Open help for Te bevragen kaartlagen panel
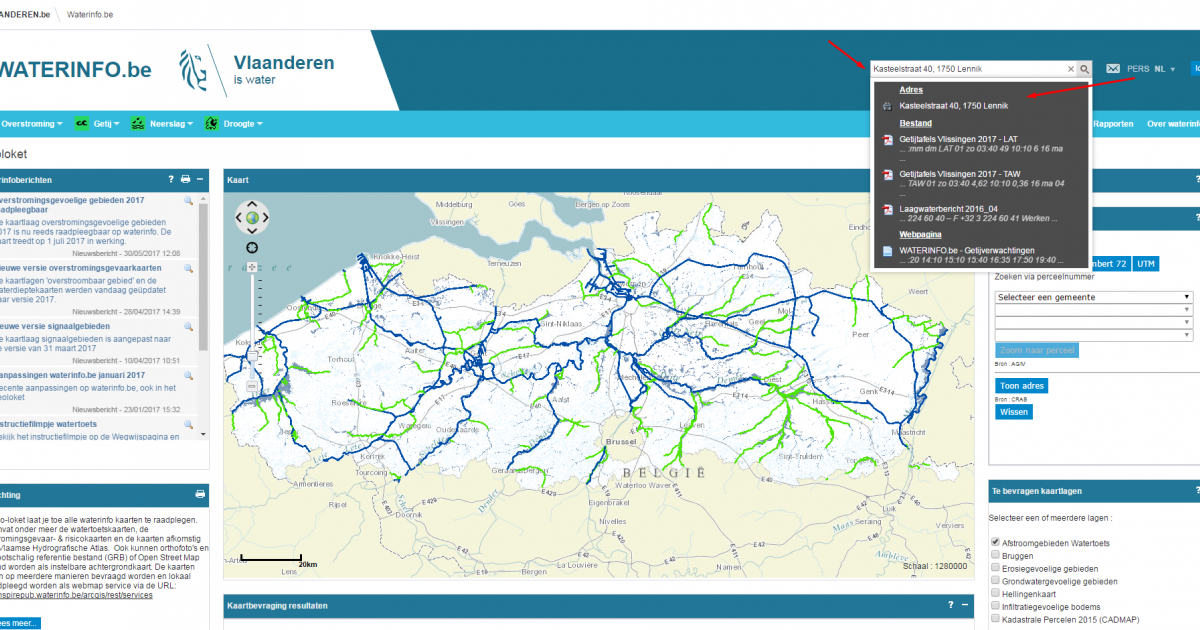The height and width of the screenshot is (630, 1200). (x=1197, y=491)
